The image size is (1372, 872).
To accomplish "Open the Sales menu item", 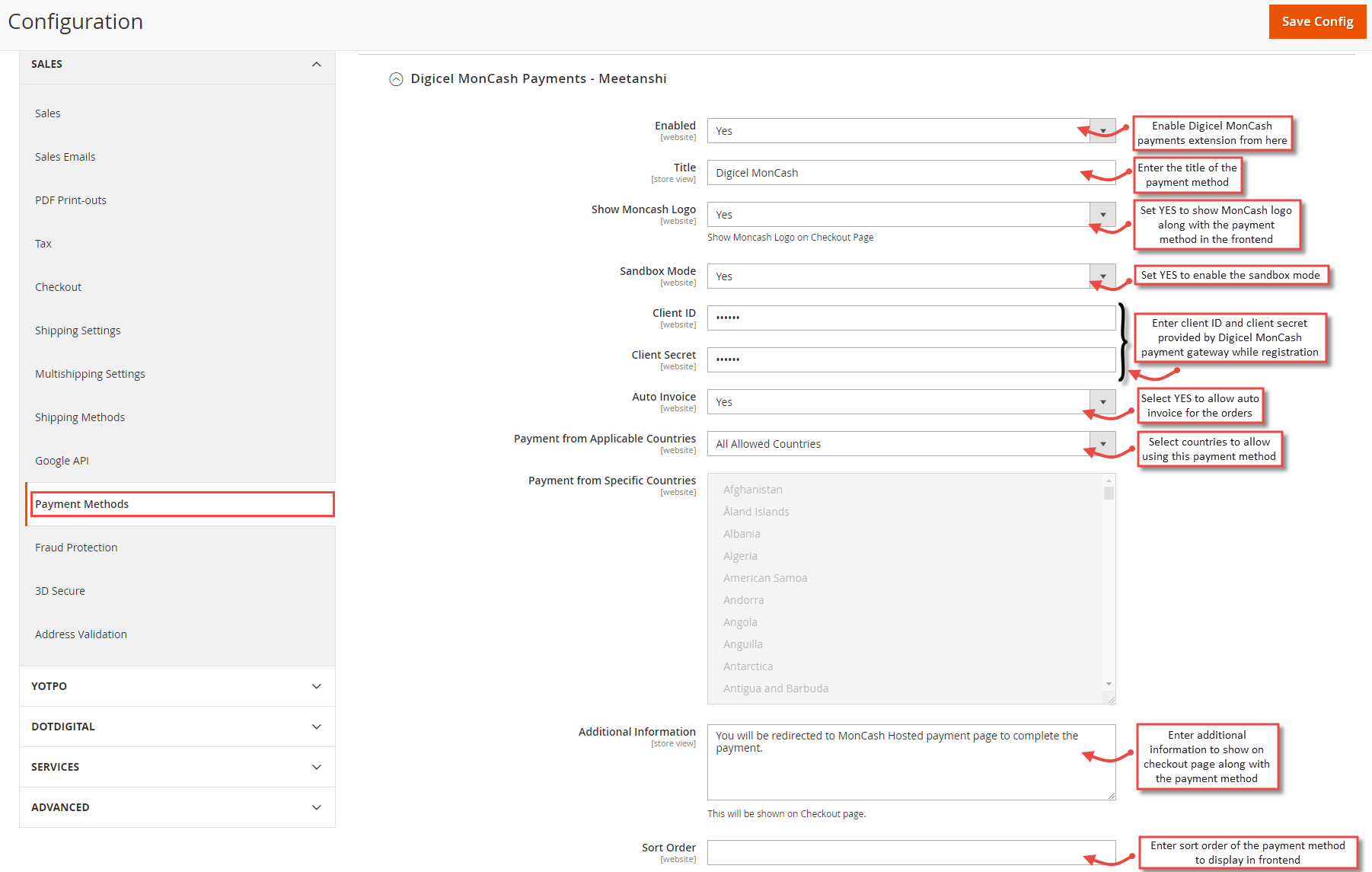I will click(x=48, y=113).
